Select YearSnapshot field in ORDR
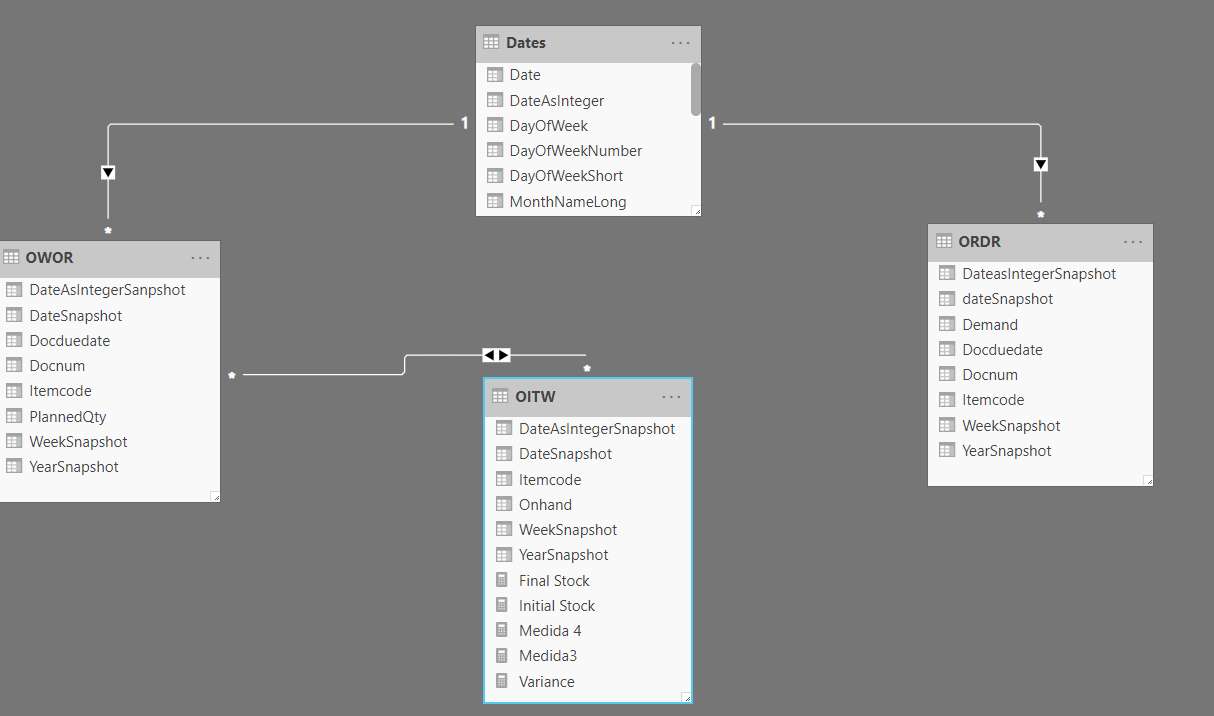The width and height of the screenshot is (1214, 716). pos(1040,451)
